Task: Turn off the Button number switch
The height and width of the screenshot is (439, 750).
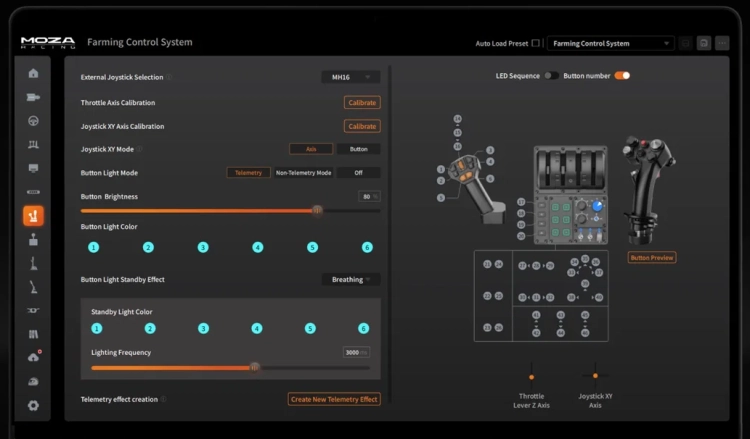Action: [x=622, y=76]
